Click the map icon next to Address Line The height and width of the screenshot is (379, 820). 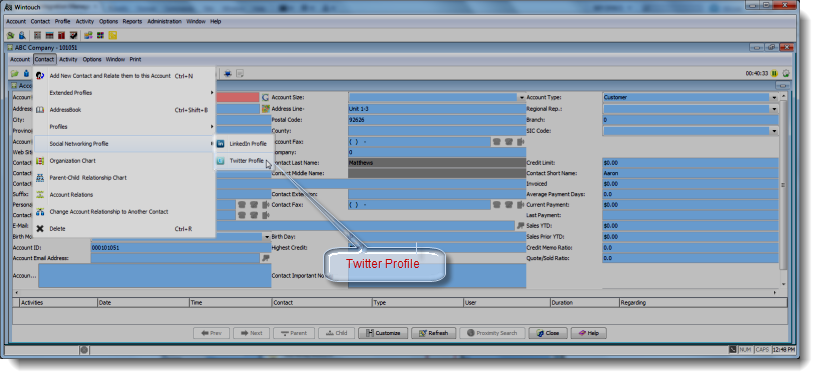tap(265, 109)
